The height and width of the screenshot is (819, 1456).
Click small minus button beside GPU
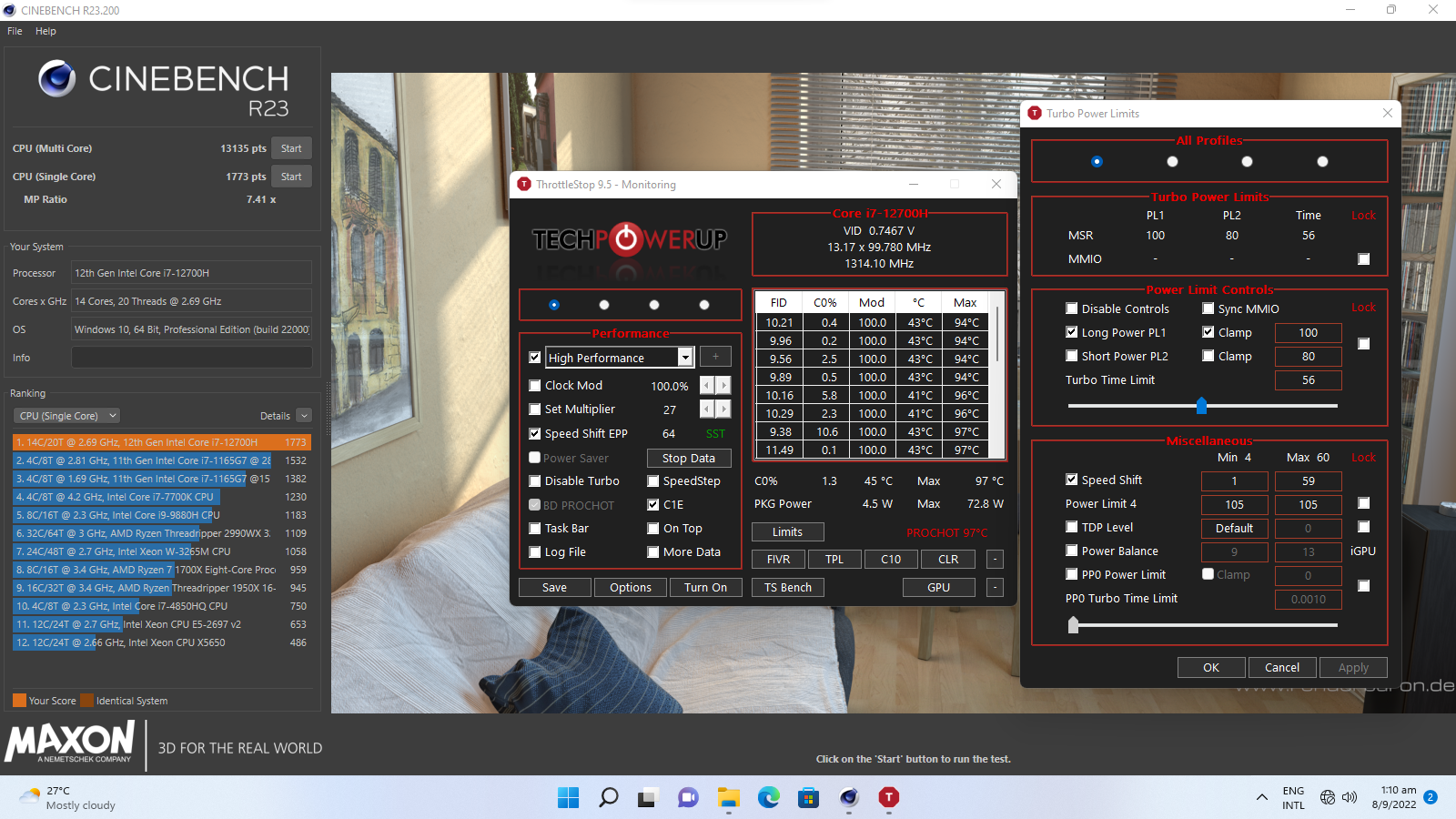[996, 588]
